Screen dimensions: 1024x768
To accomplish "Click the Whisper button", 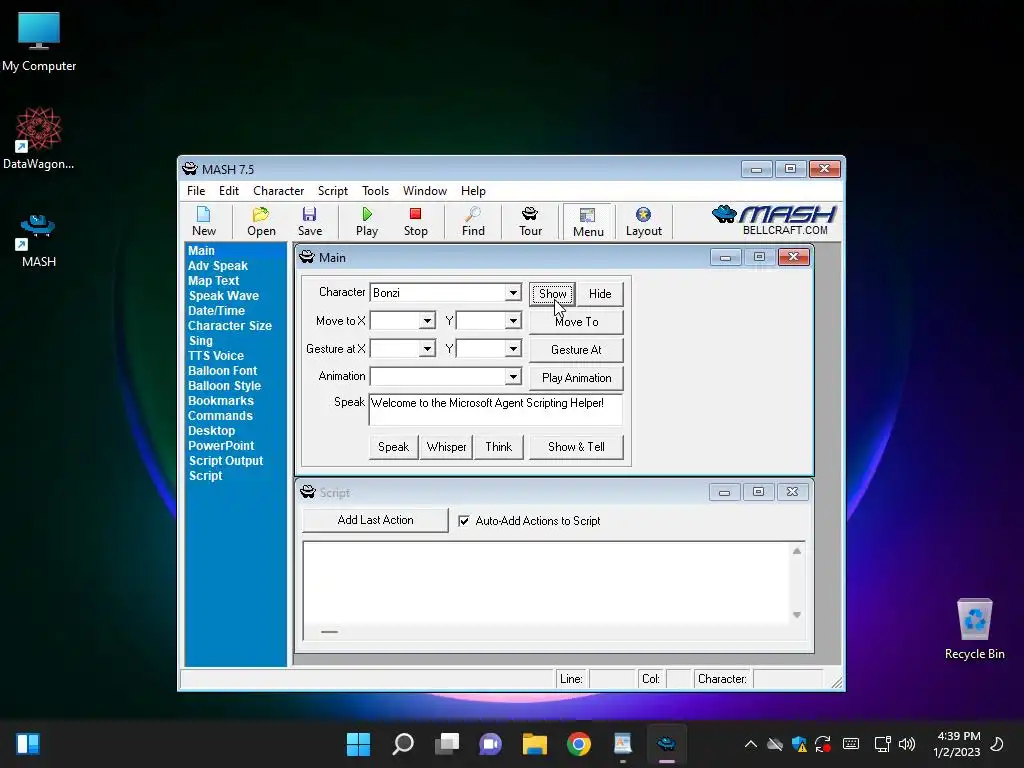I will click(x=446, y=447).
